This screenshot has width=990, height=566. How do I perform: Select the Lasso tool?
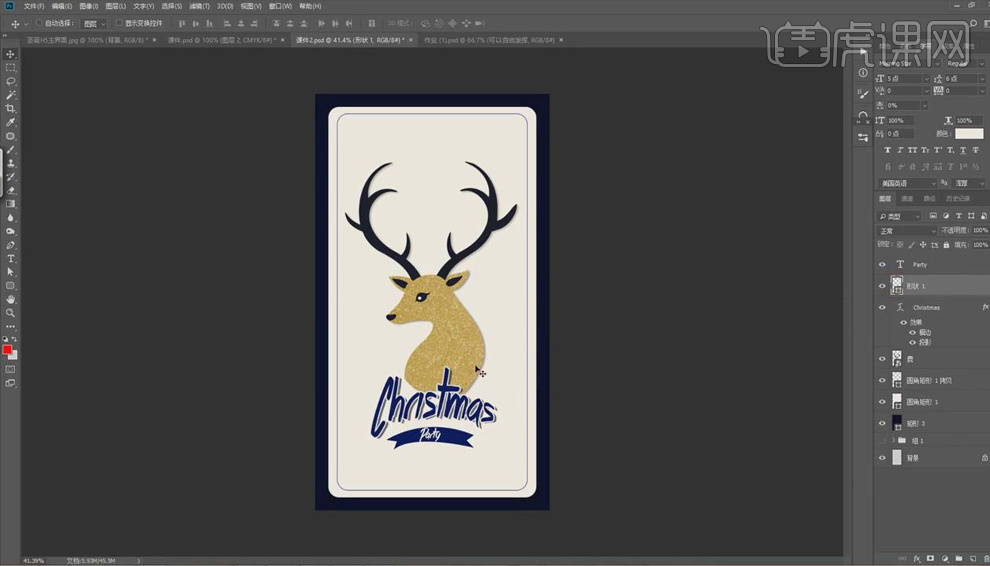tap(11, 81)
